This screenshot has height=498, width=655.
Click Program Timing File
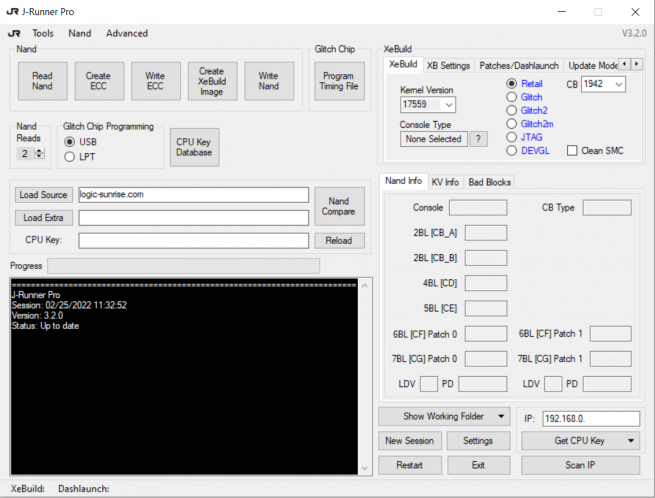339,81
